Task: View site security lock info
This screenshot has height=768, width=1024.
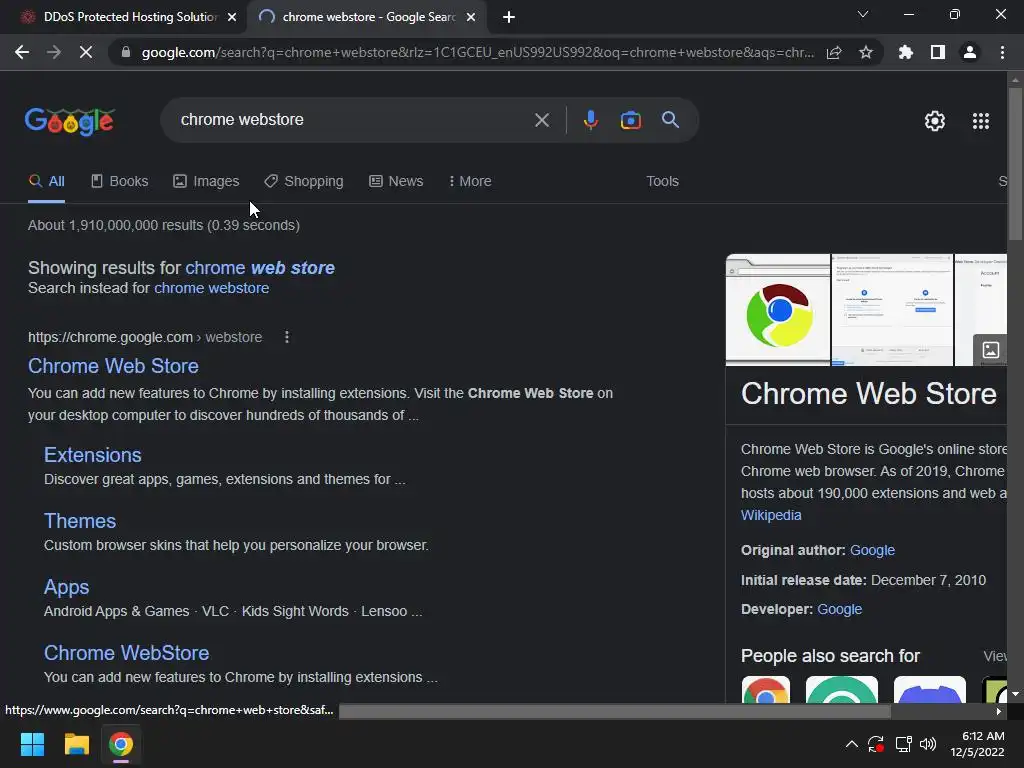Action: 126,52
